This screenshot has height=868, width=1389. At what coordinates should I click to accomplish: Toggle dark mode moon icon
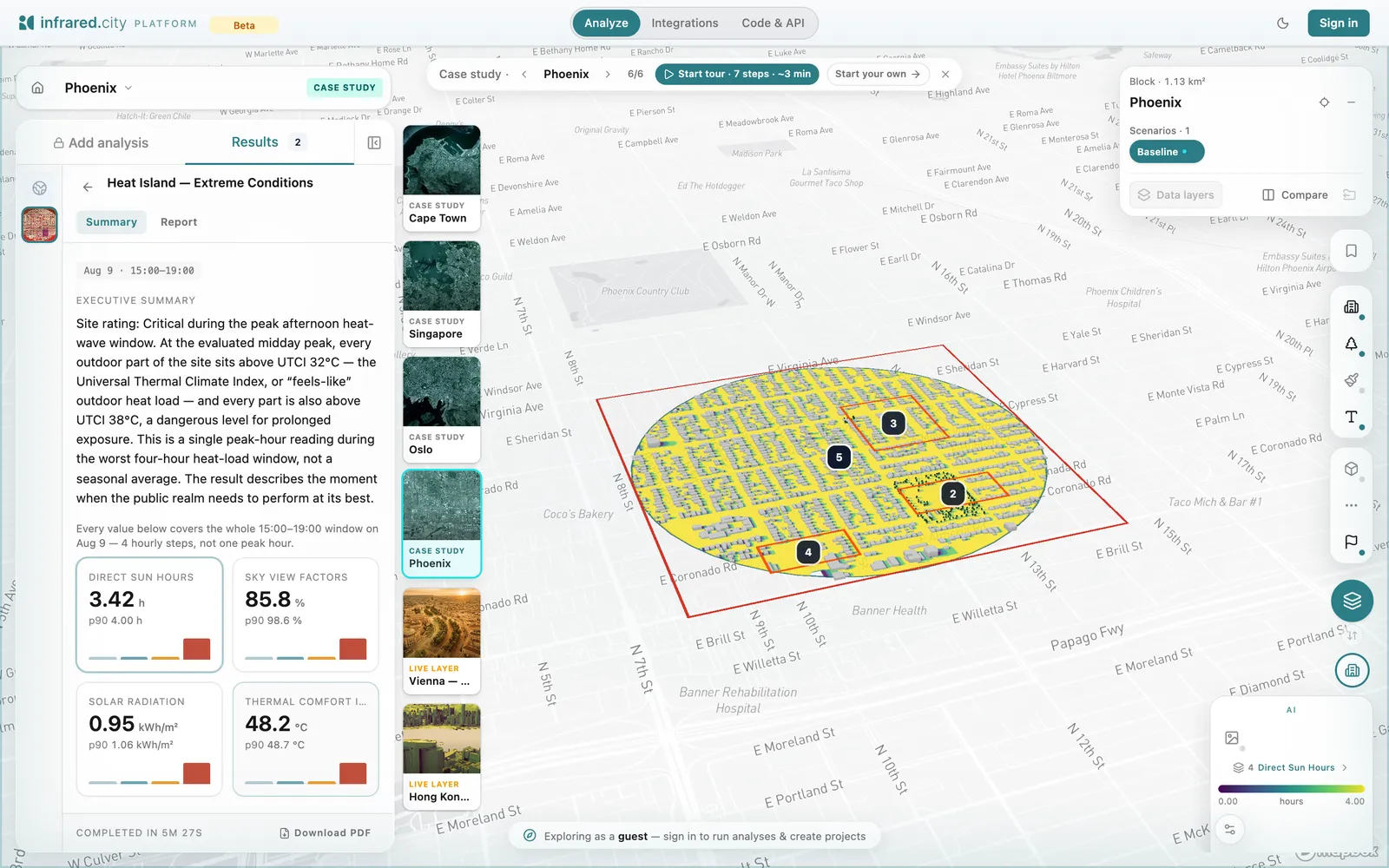click(x=1283, y=23)
